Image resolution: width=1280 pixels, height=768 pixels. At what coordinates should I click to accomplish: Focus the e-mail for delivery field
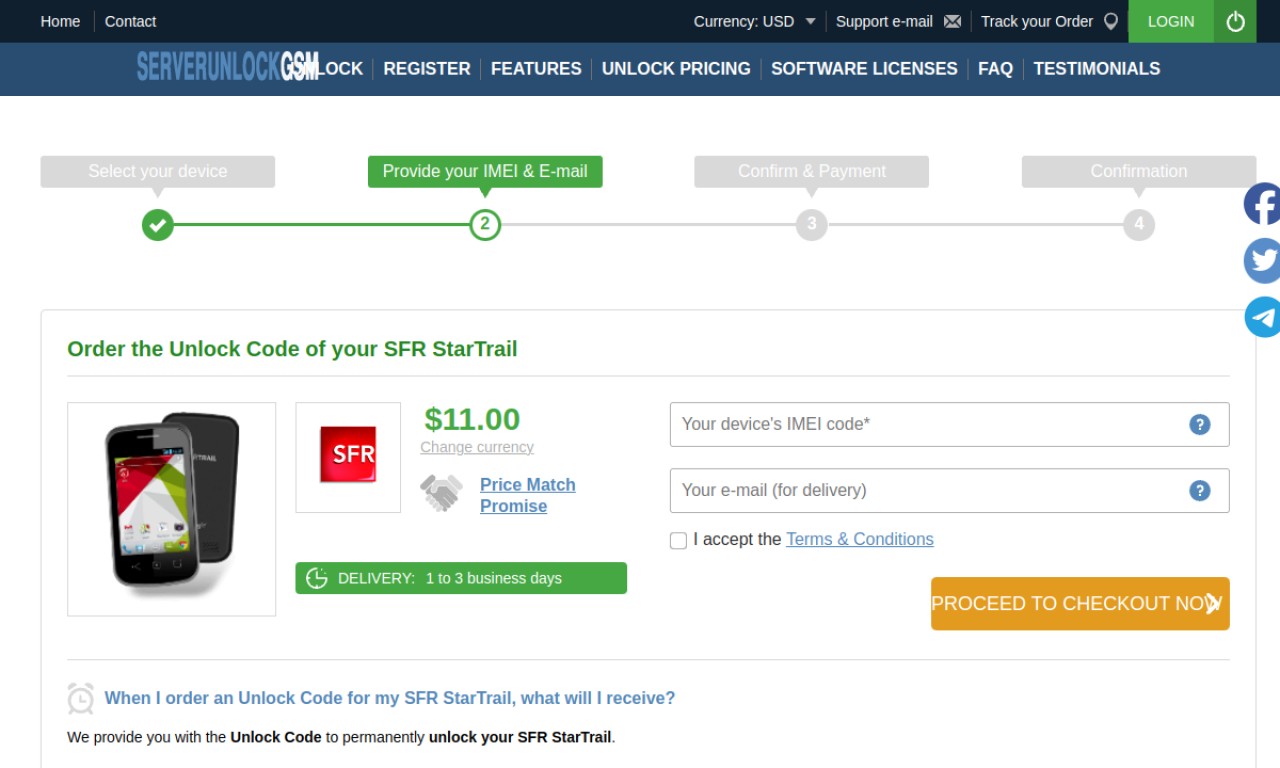pyautogui.click(x=949, y=490)
